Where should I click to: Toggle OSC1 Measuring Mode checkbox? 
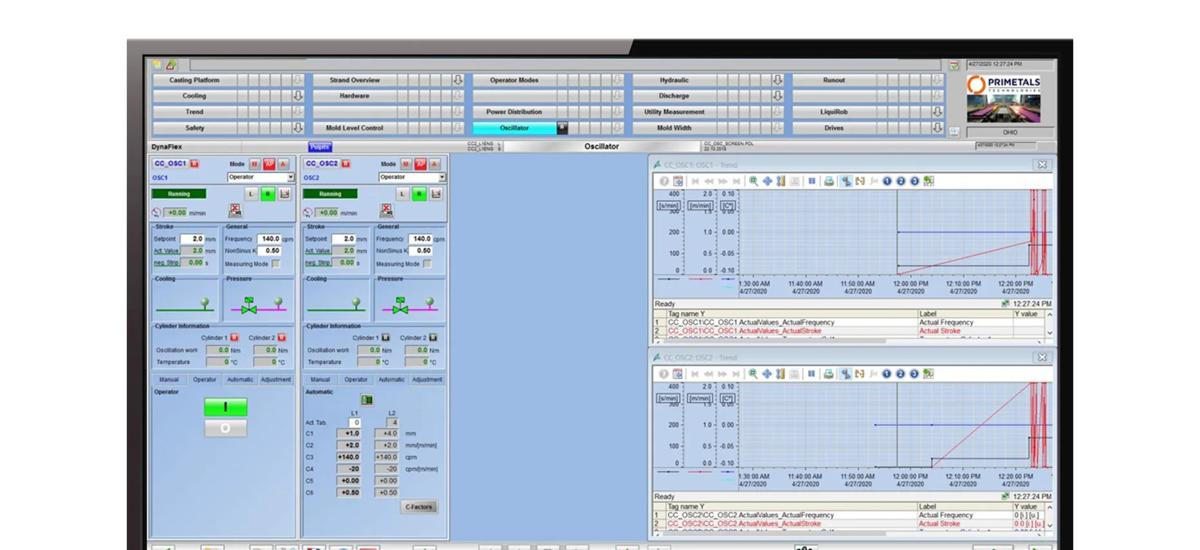(x=276, y=264)
